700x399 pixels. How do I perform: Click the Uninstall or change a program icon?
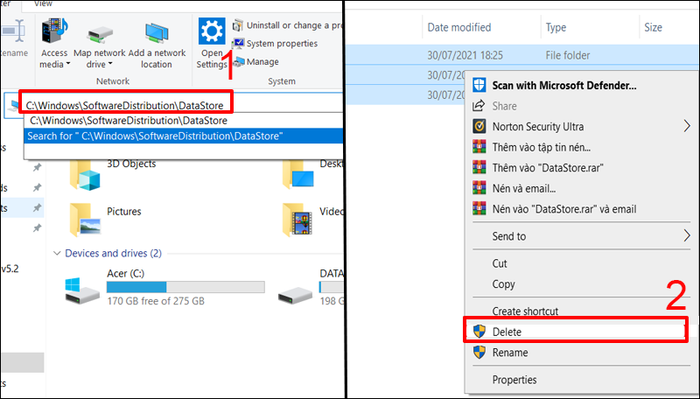coord(238,25)
